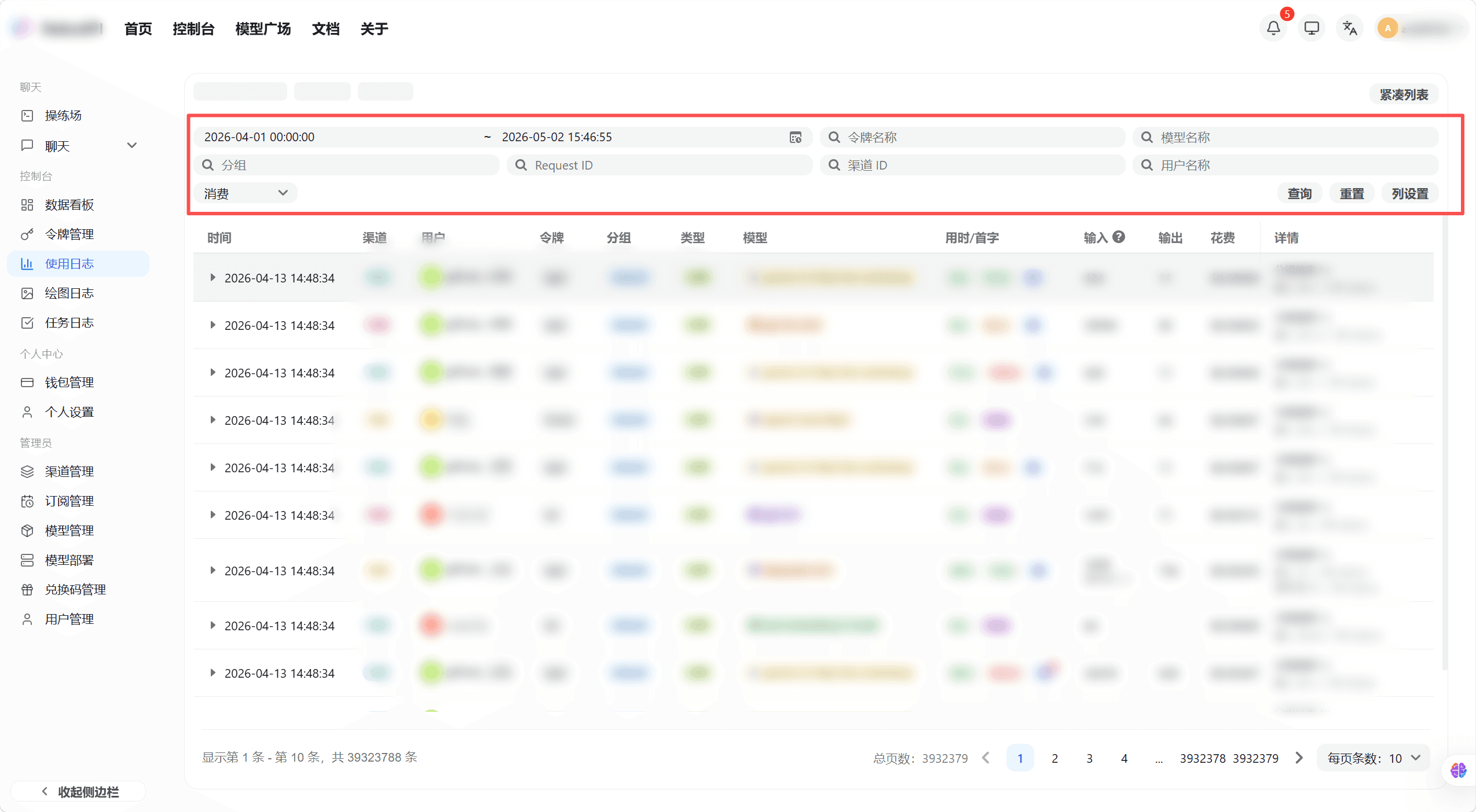Open the 文档 menu item
Viewport: 1476px width, 812px height.
[x=325, y=28]
